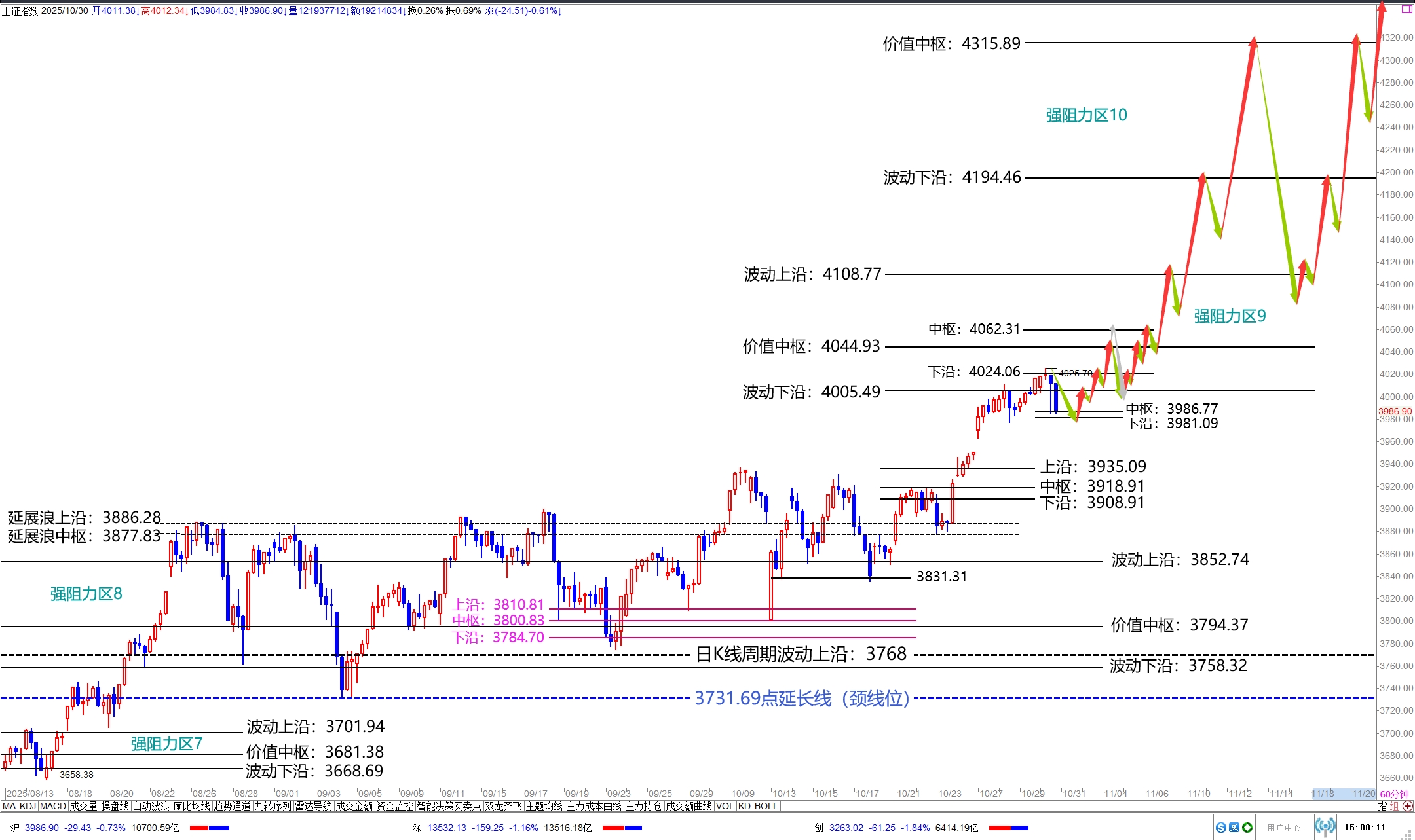Viewport: 1415px width, 840px height.
Task: Switch to the BOLL indicator tab
Action: [766, 806]
